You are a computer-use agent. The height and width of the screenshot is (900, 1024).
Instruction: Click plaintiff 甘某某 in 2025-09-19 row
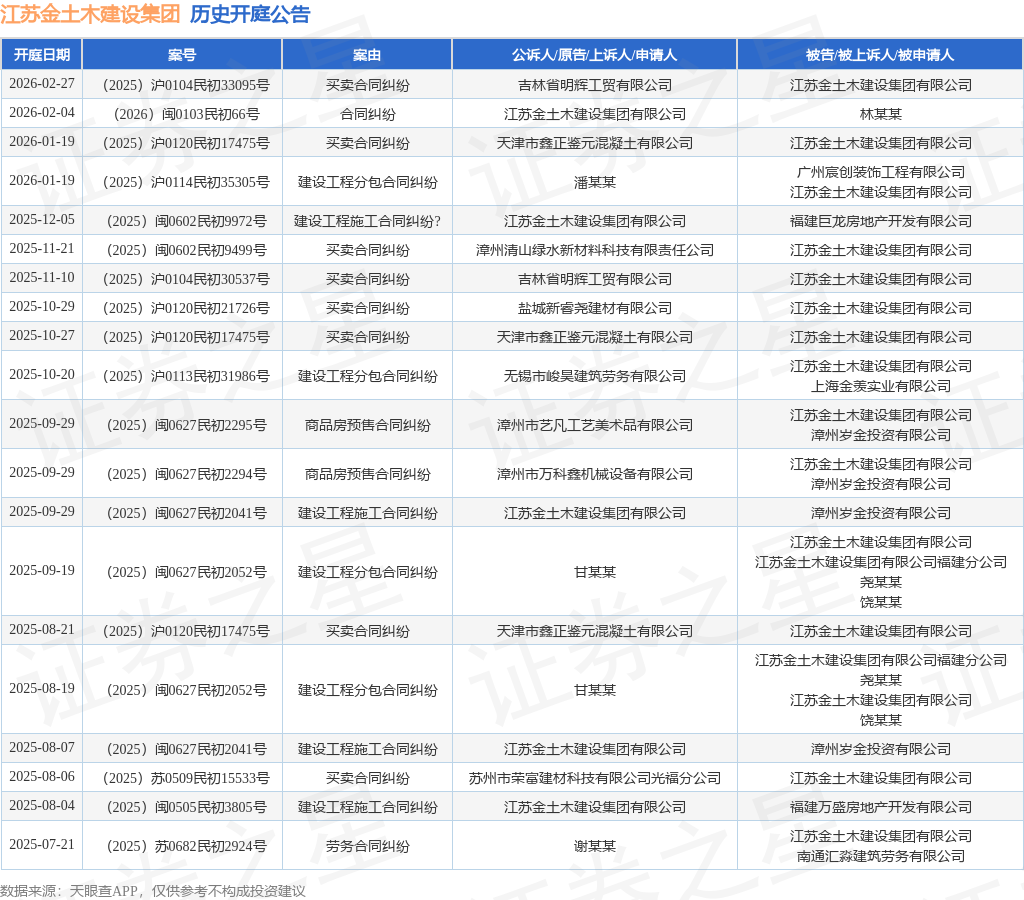pos(594,572)
